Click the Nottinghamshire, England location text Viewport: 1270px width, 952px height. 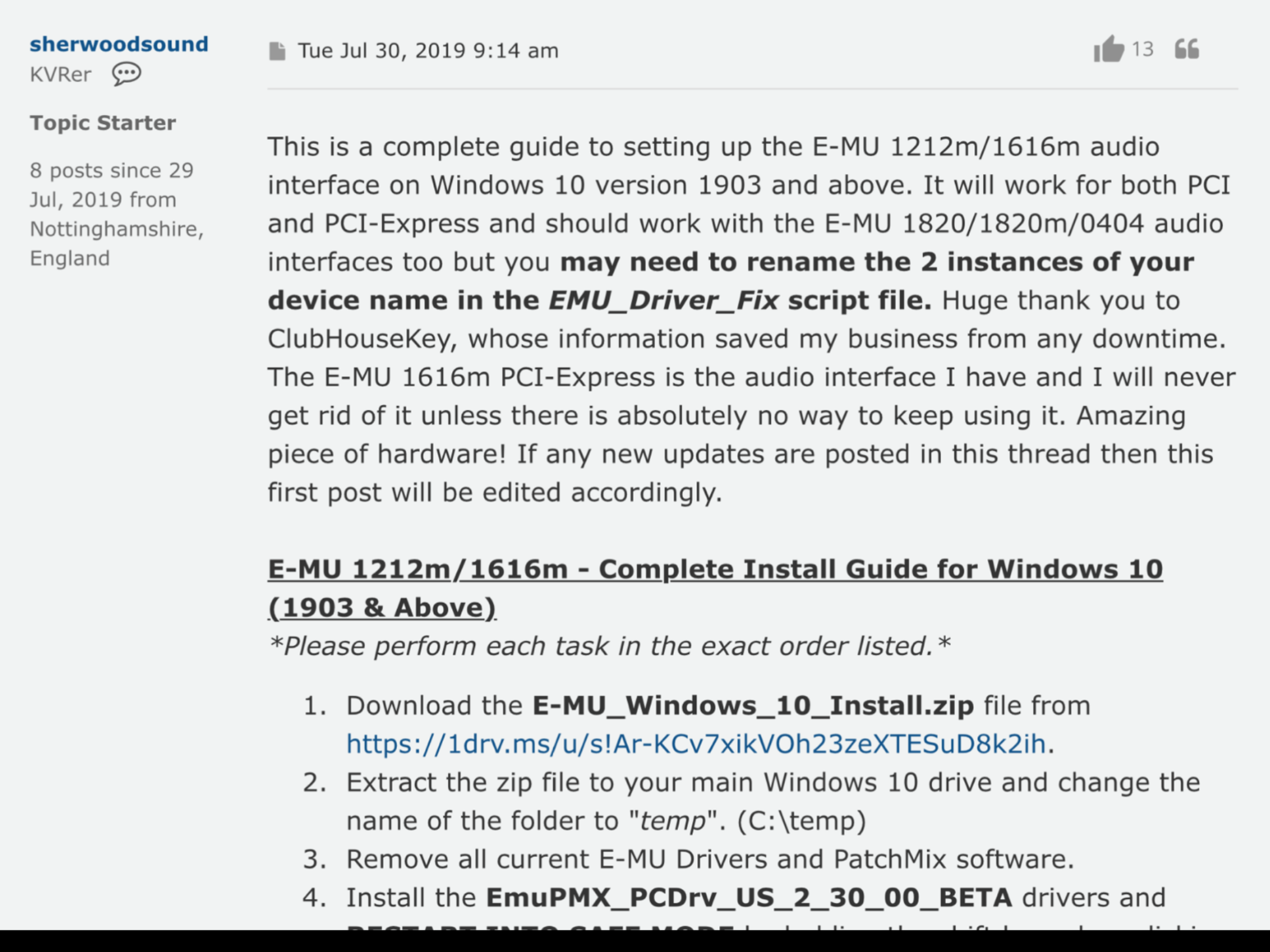coord(116,243)
